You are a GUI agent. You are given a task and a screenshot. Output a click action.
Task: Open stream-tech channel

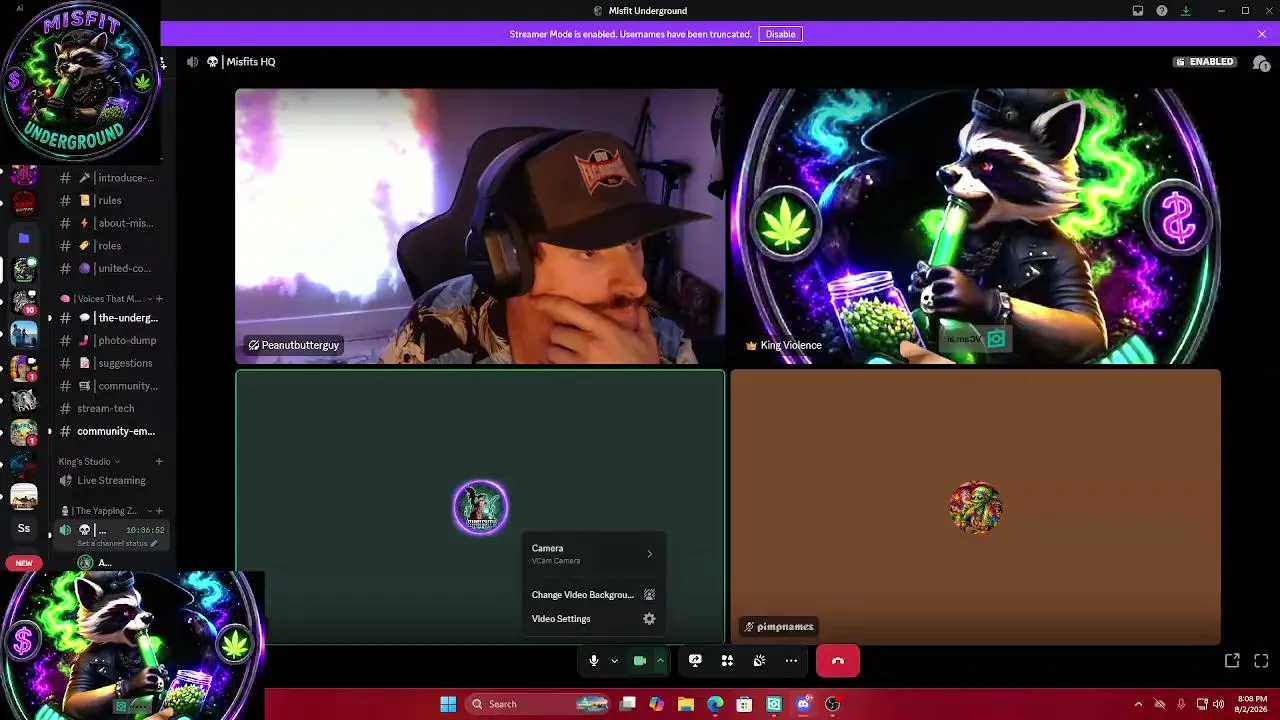coord(110,408)
